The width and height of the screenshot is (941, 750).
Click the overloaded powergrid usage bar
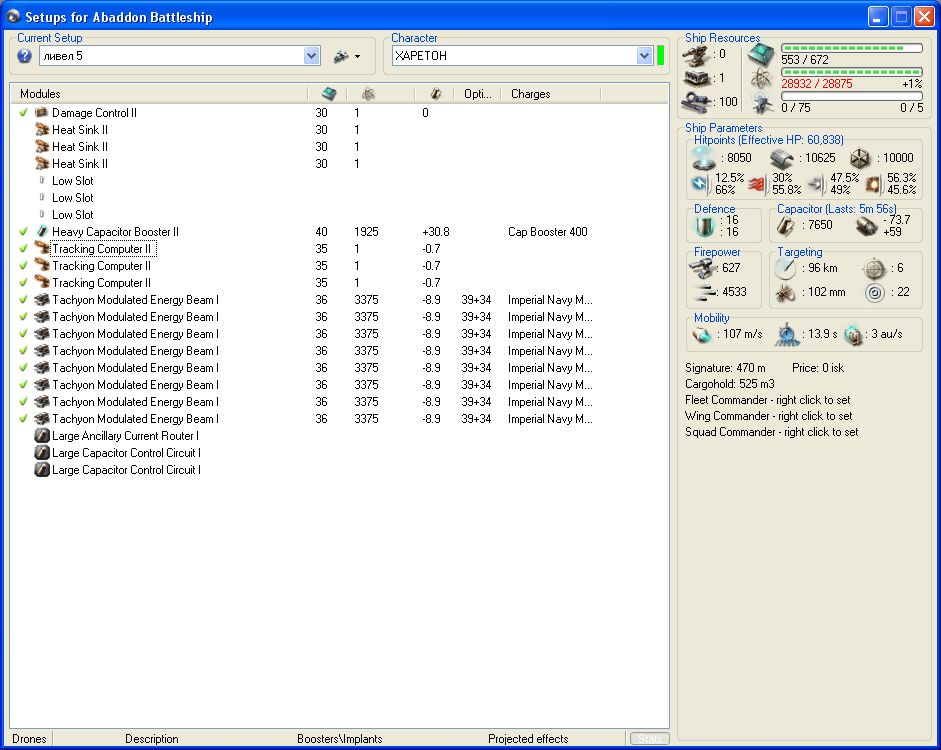852,72
